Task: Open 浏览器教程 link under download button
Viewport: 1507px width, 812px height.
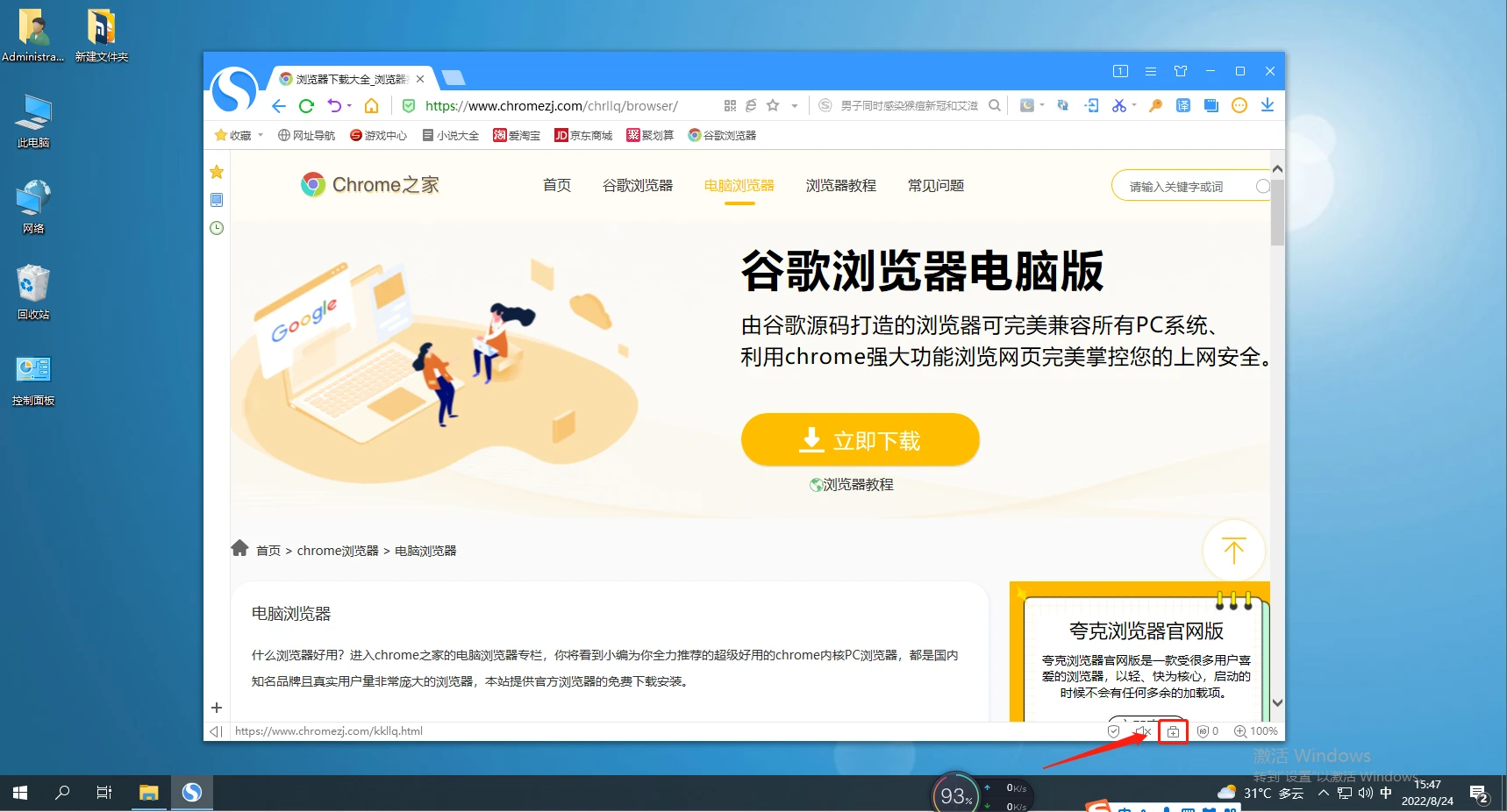Action: pos(852,484)
